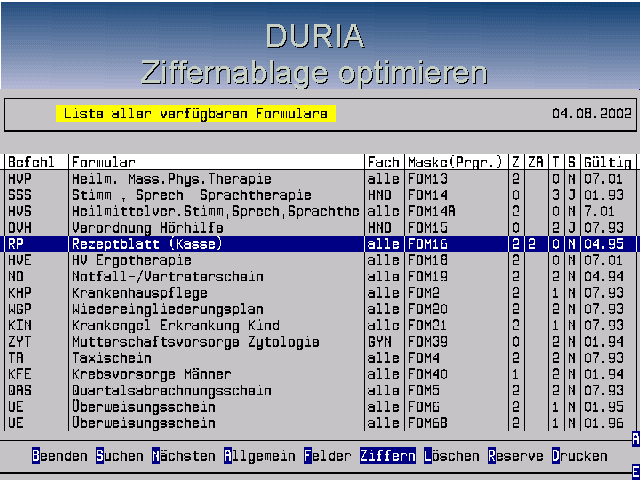Click the highlighted Rezeptblatt (Kasse) row
Image resolution: width=640 pixels, height=480 pixels.
(x=320, y=244)
